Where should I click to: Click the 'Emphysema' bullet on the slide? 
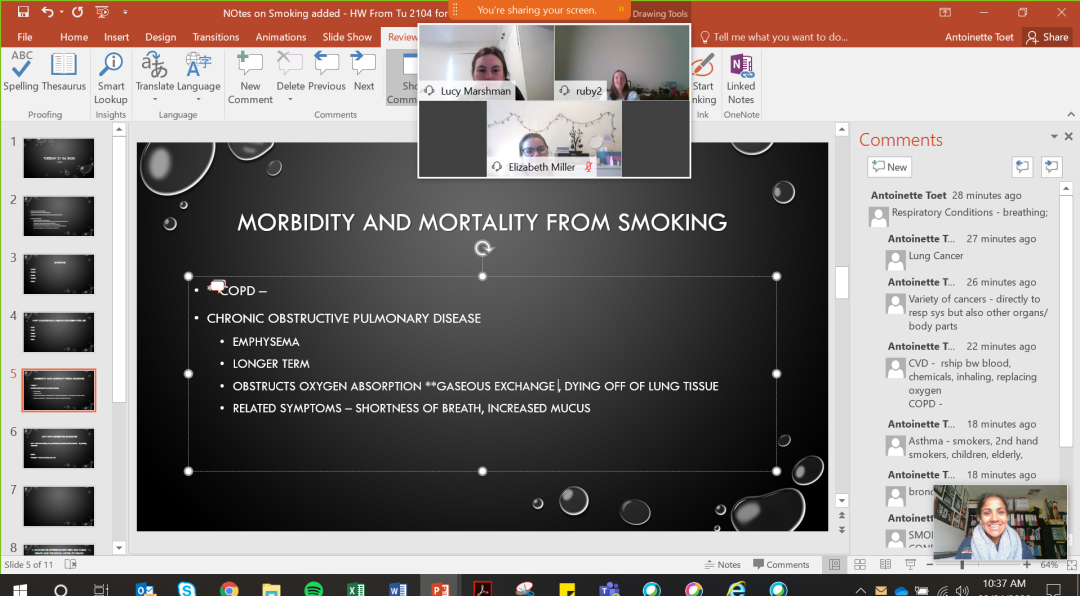[x=266, y=342]
